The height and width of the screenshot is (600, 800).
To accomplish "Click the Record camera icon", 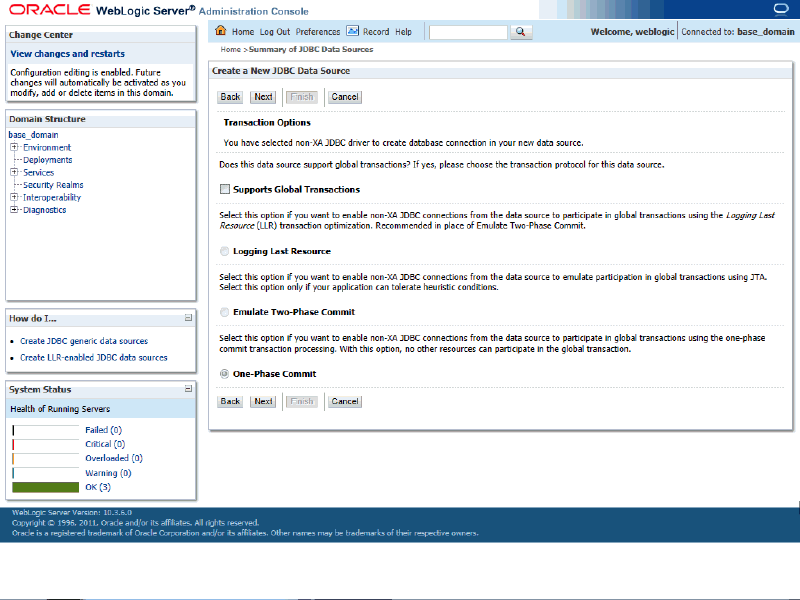I will (353, 31).
